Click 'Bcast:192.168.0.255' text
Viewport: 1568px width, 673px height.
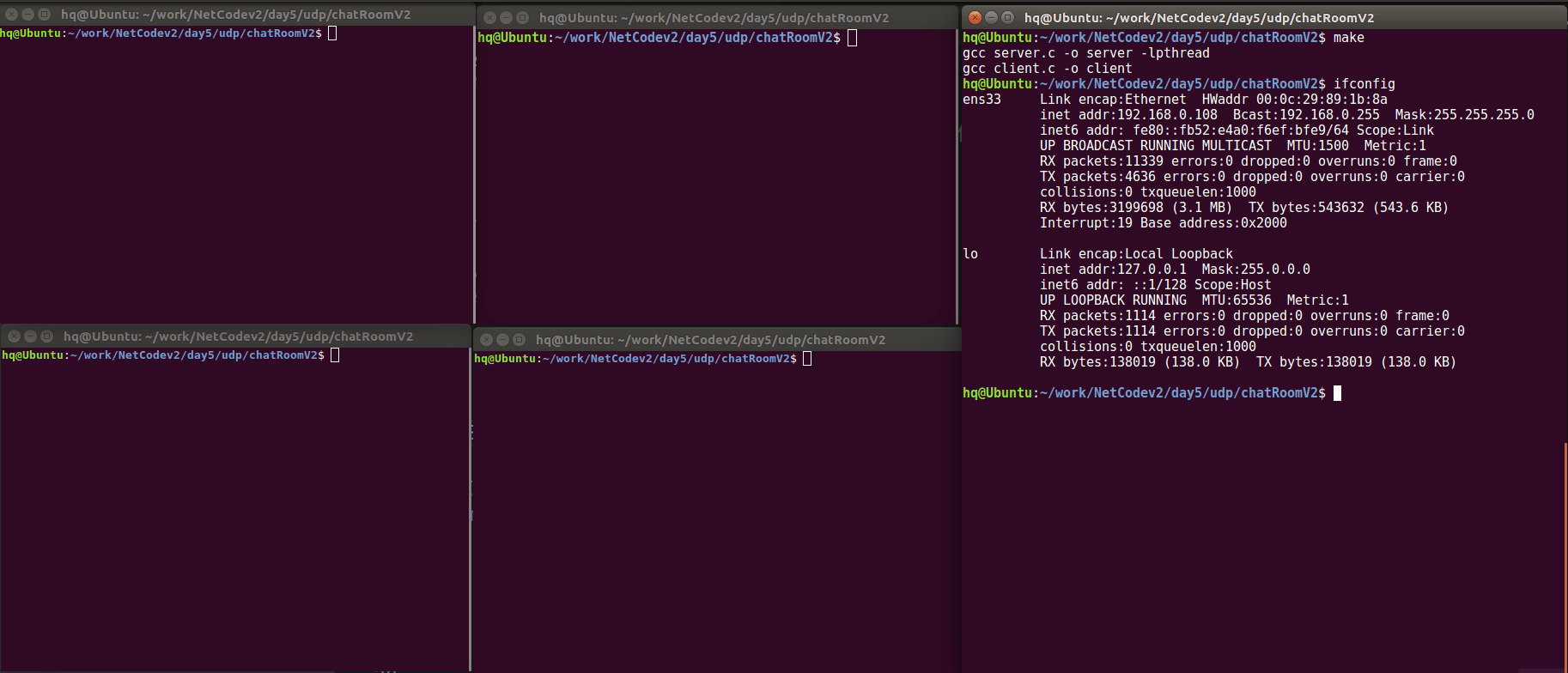1306,115
